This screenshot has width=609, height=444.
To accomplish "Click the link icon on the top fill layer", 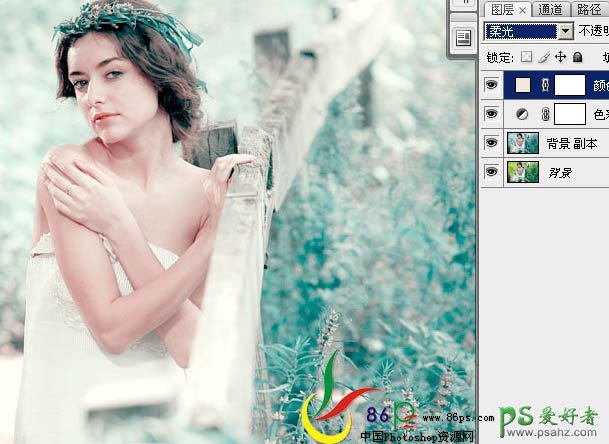I will click(546, 86).
